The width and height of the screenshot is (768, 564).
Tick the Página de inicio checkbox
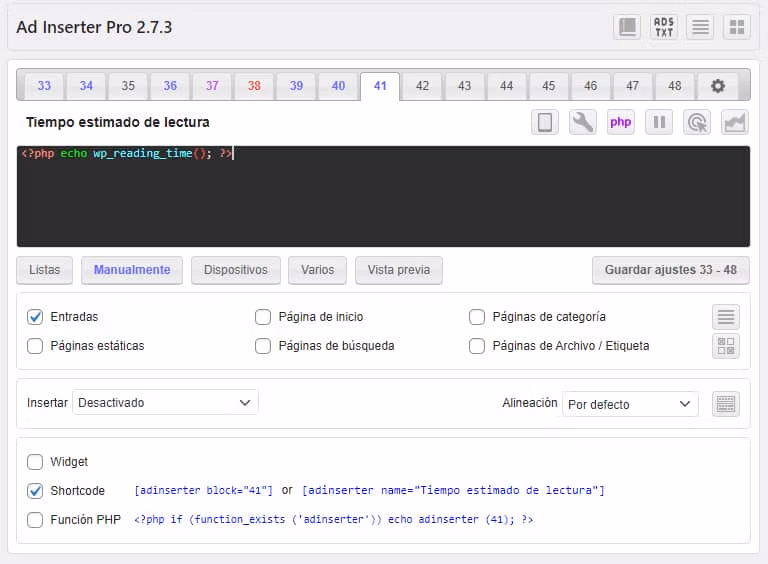263,317
